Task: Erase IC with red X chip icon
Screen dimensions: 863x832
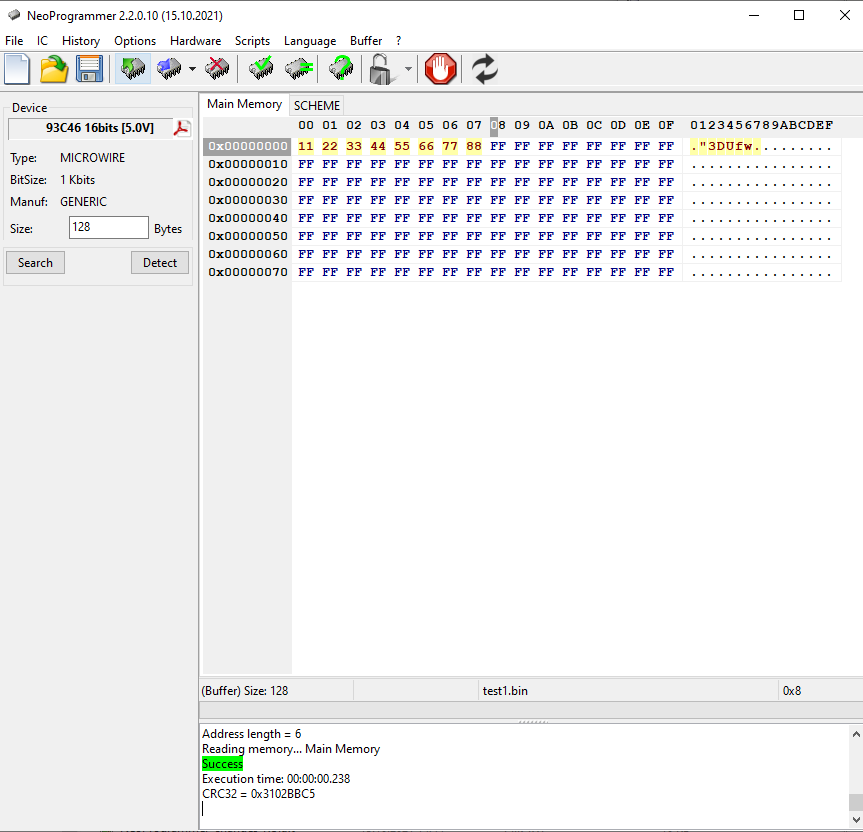Action: click(217, 69)
